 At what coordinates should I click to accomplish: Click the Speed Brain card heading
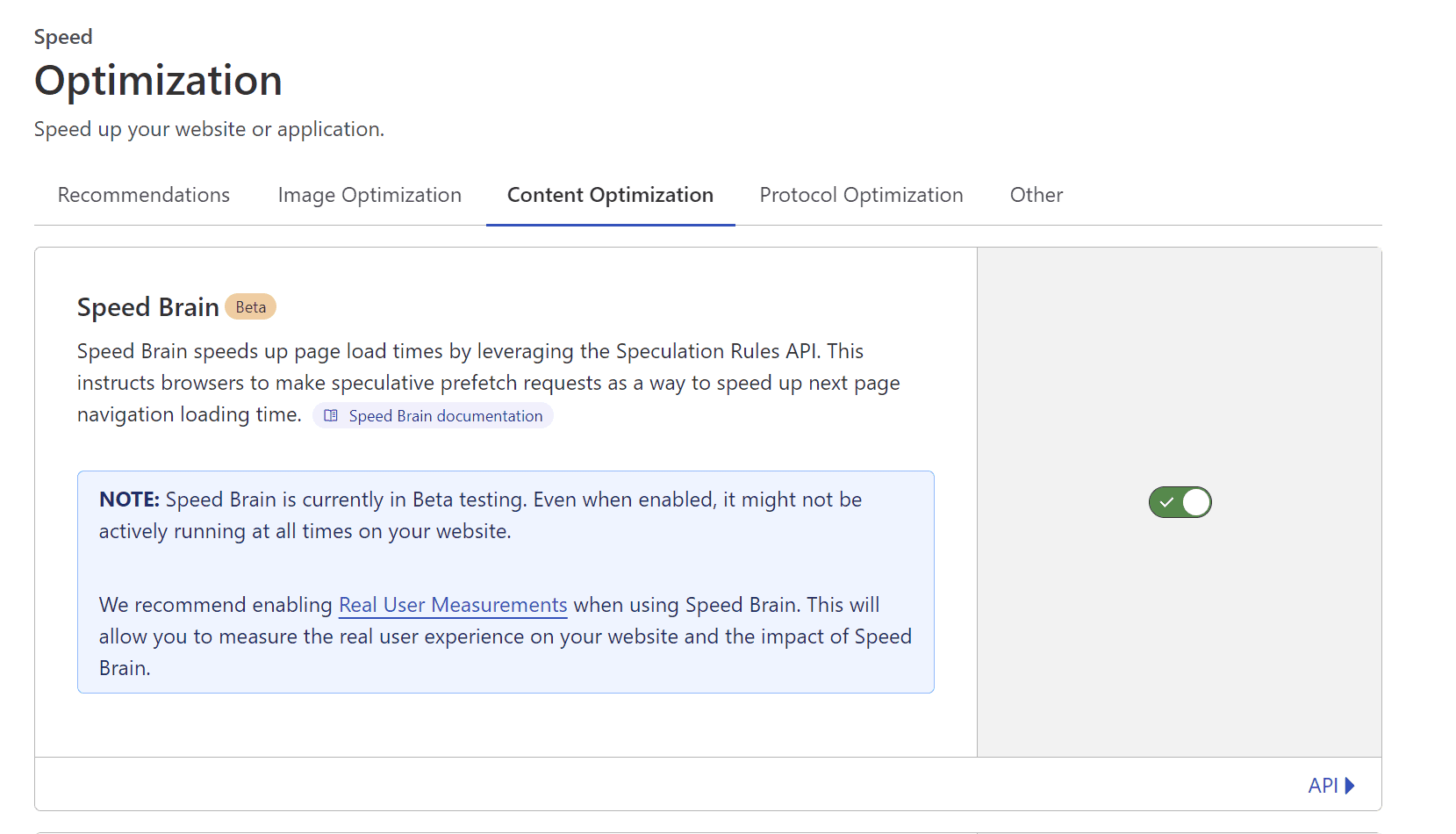click(x=147, y=307)
